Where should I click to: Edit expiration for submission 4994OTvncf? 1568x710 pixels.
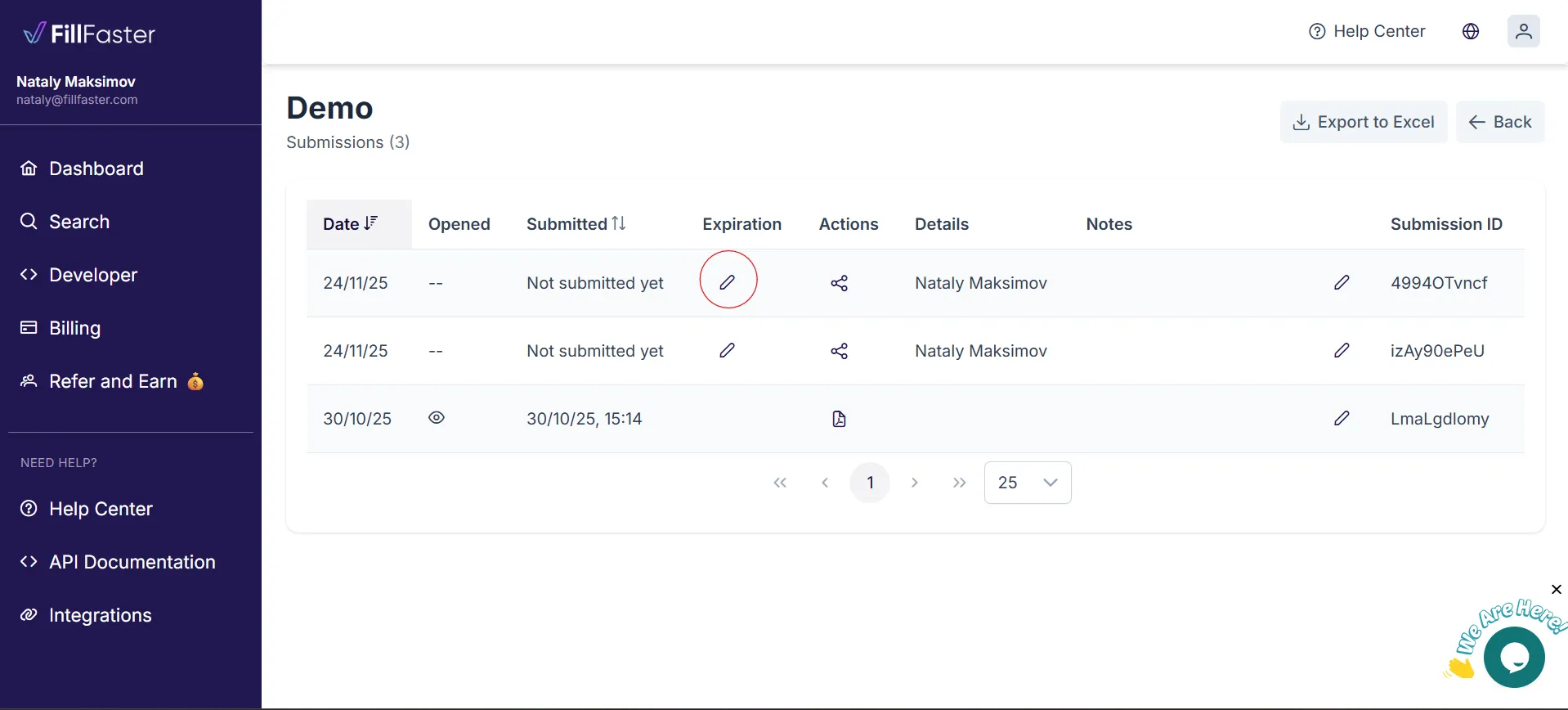point(727,282)
